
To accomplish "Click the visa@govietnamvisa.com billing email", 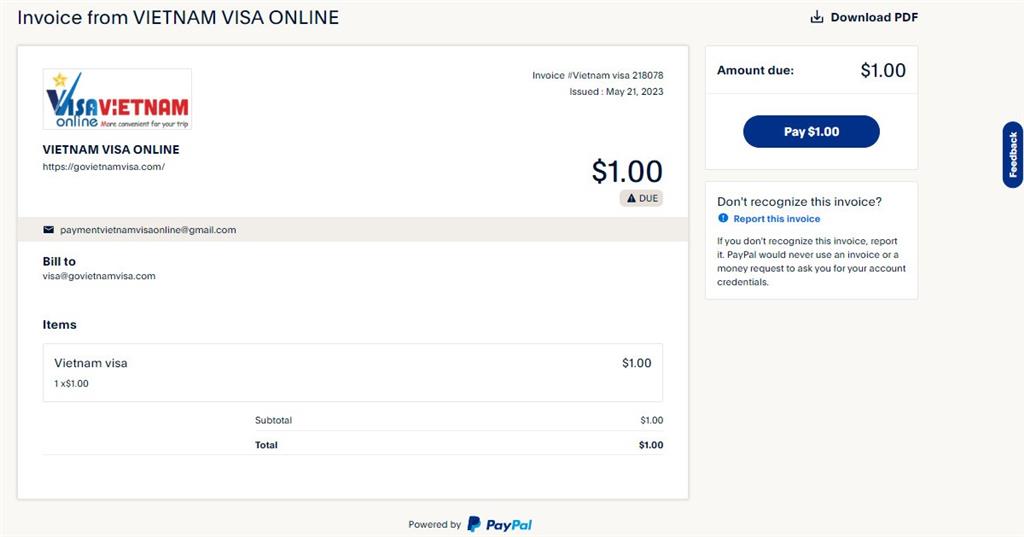I will point(99,276).
